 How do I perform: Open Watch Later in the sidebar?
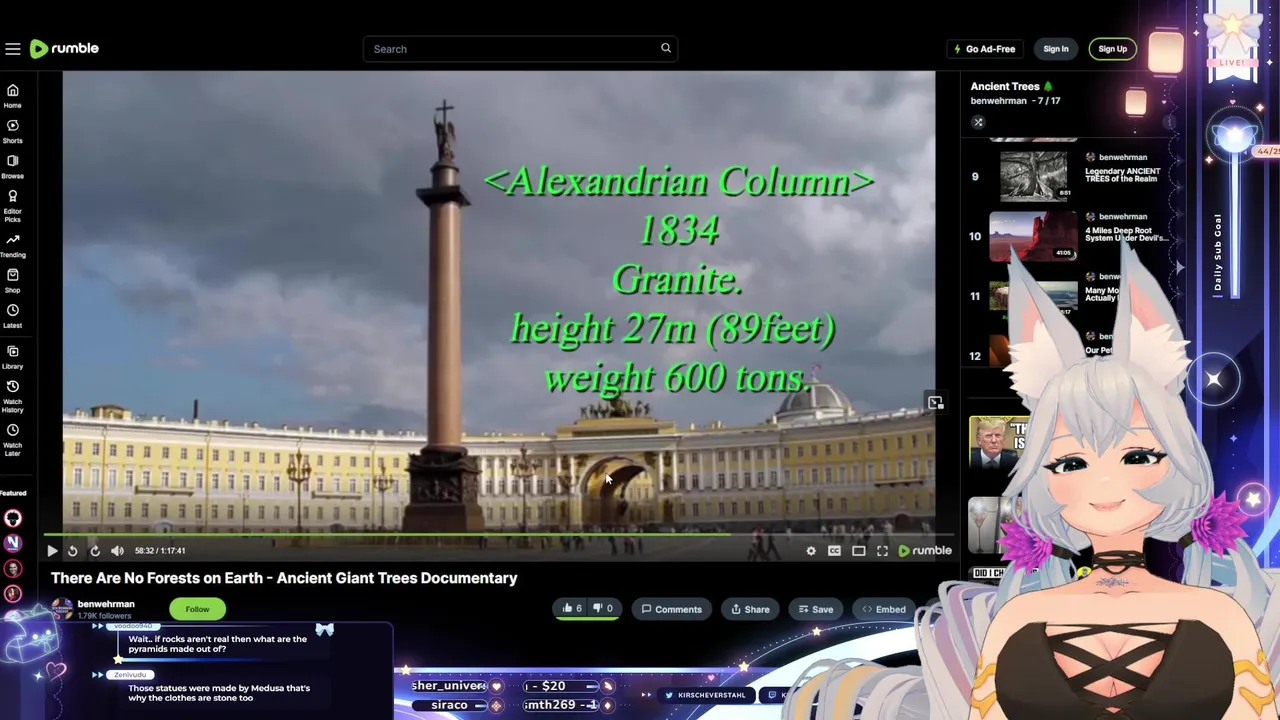tap(12, 439)
